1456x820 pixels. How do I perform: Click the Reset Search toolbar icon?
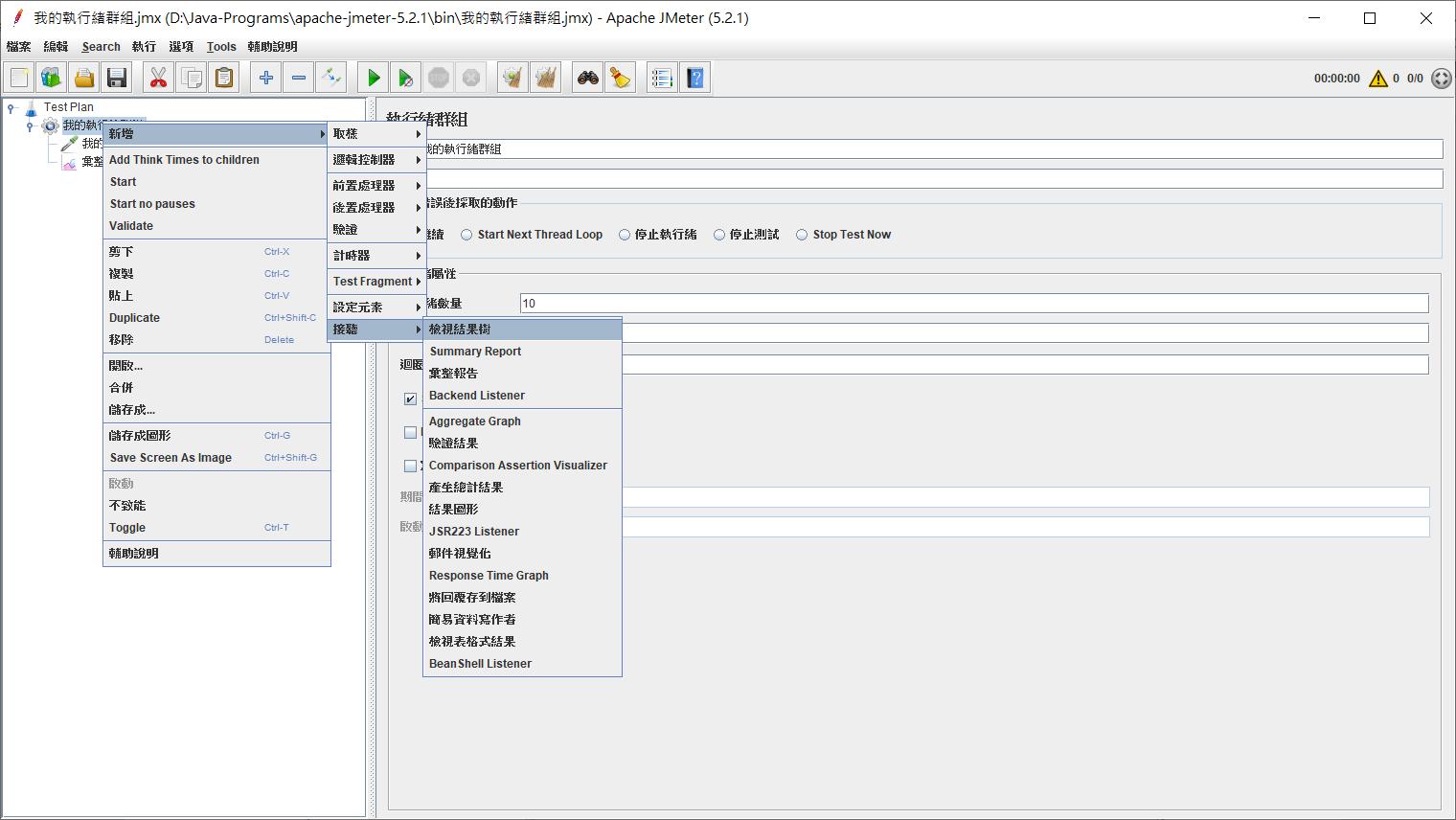[x=621, y=78]
